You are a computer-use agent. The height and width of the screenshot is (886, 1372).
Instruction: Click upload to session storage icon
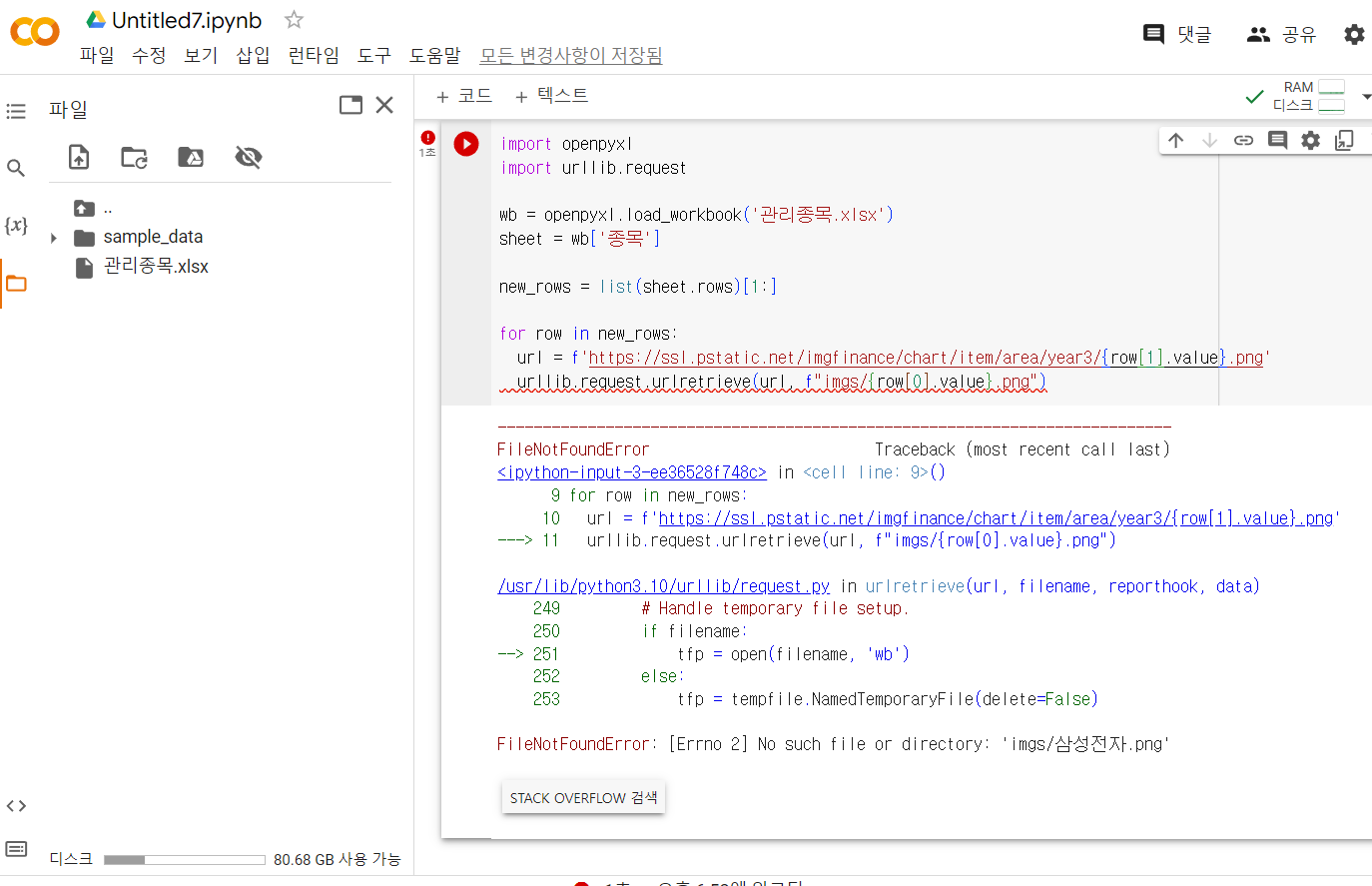tap(79, 157)
